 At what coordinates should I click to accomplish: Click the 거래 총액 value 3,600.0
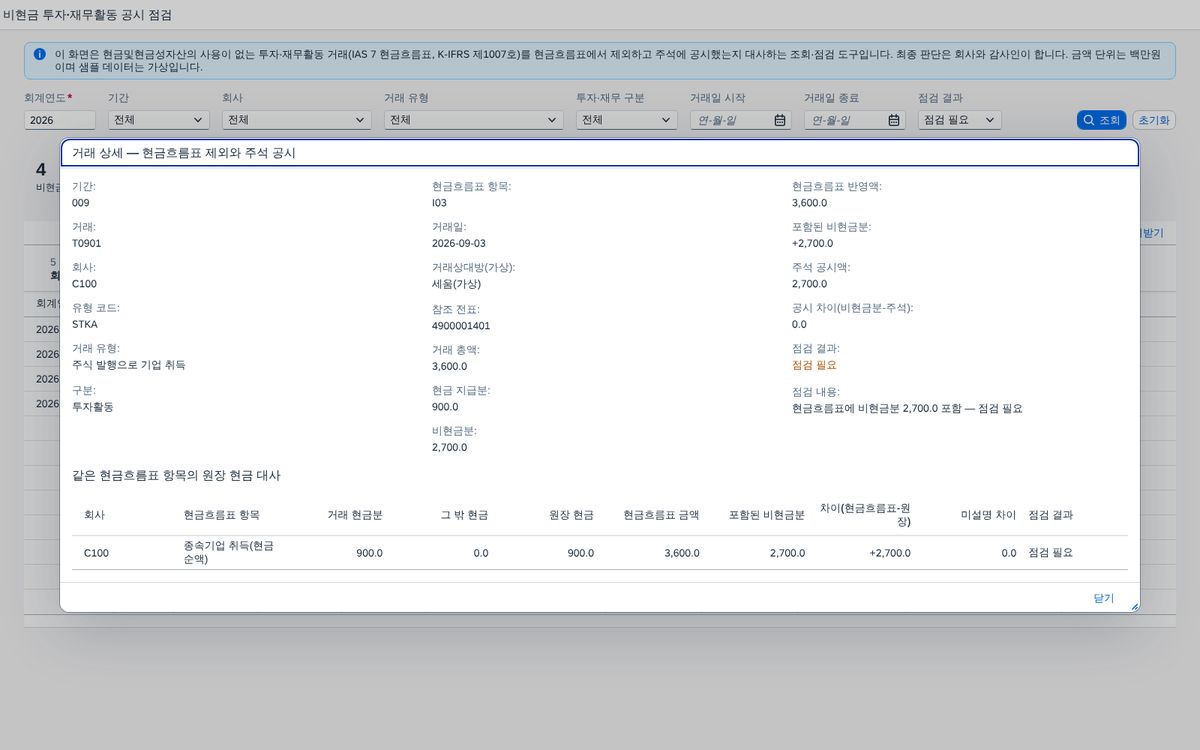click(449, 366)
